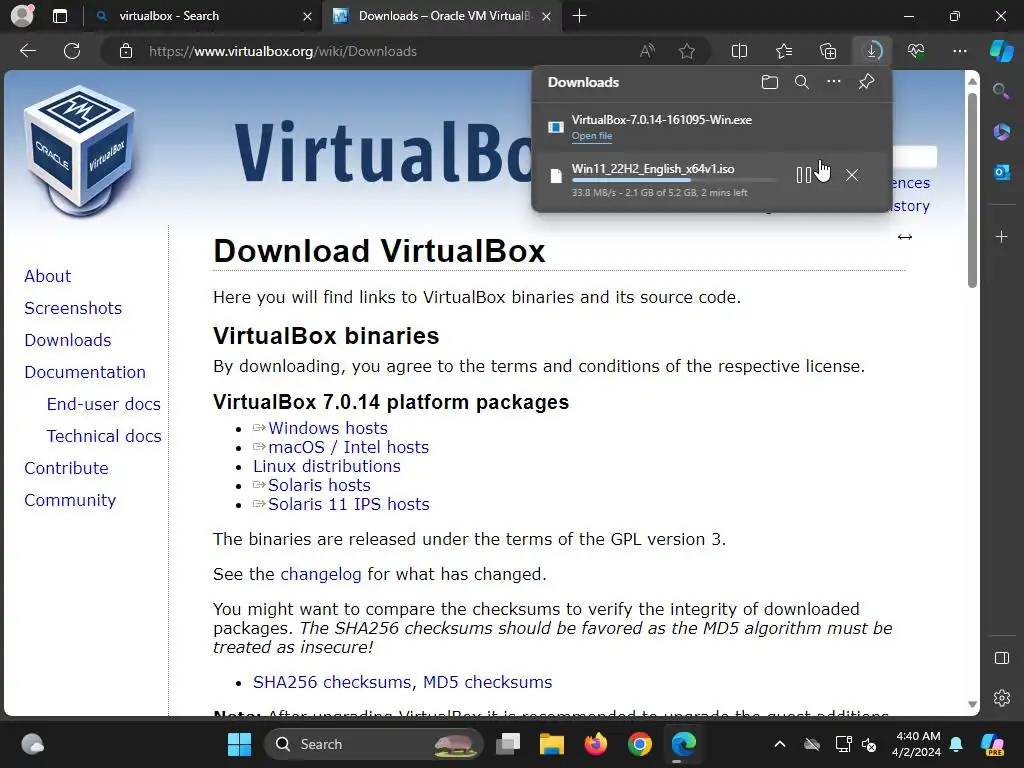Download Solaris 11 IPS hosts package
The image size is (1024, 768).
click(349, 504)
